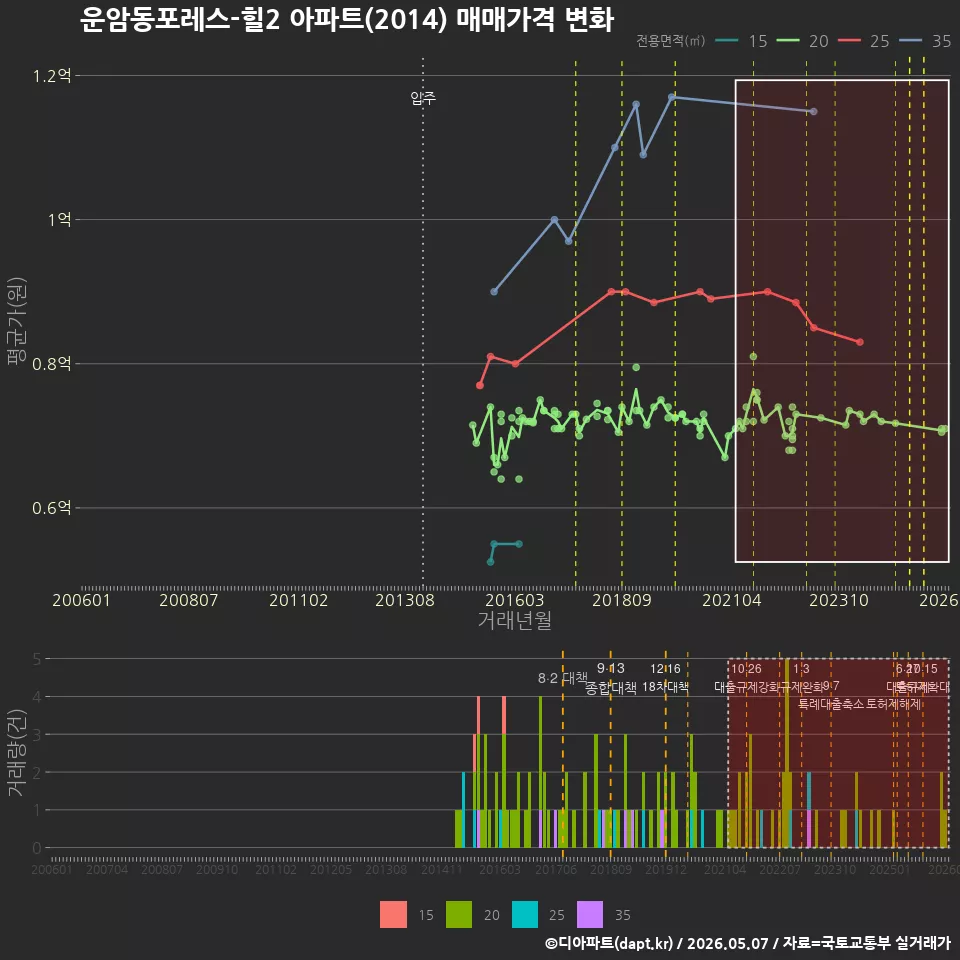Click the 202207 label on the volume chart axis
Viewport: 960px width, 960px height.
(780, 869)
